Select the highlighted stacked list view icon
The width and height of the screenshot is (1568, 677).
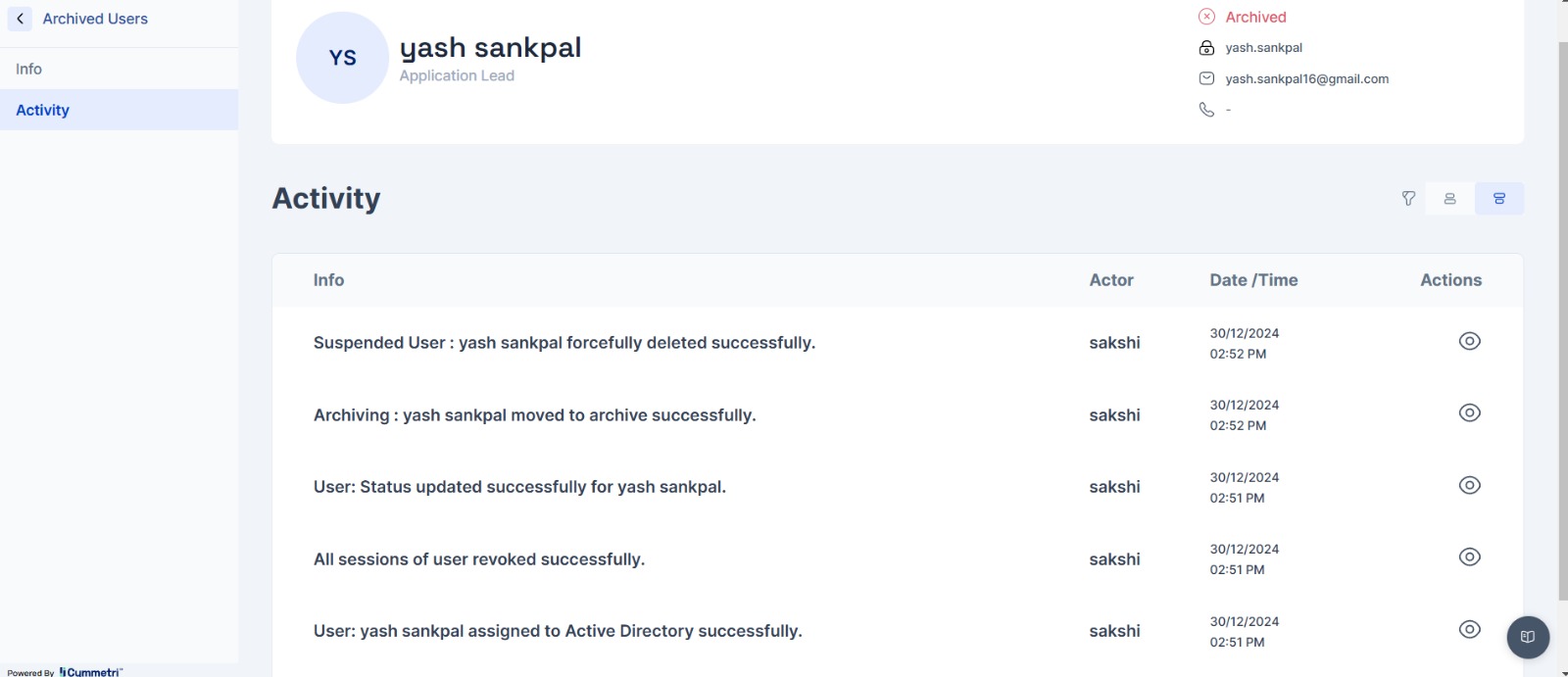point(1498,199)
